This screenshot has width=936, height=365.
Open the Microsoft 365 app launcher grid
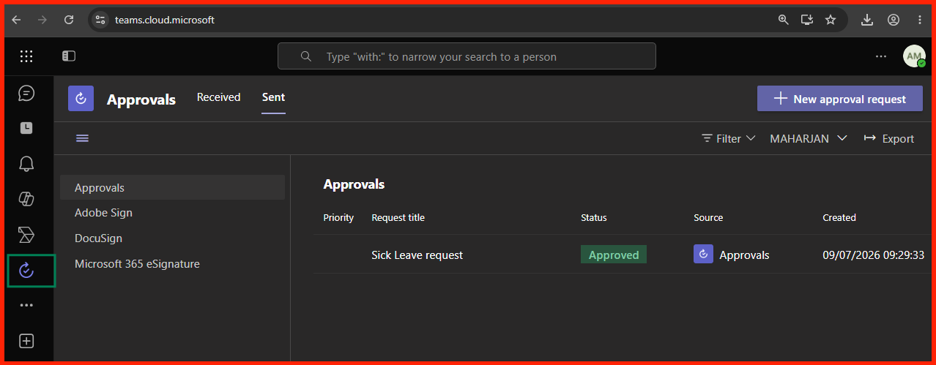click(x=26, y=56)
